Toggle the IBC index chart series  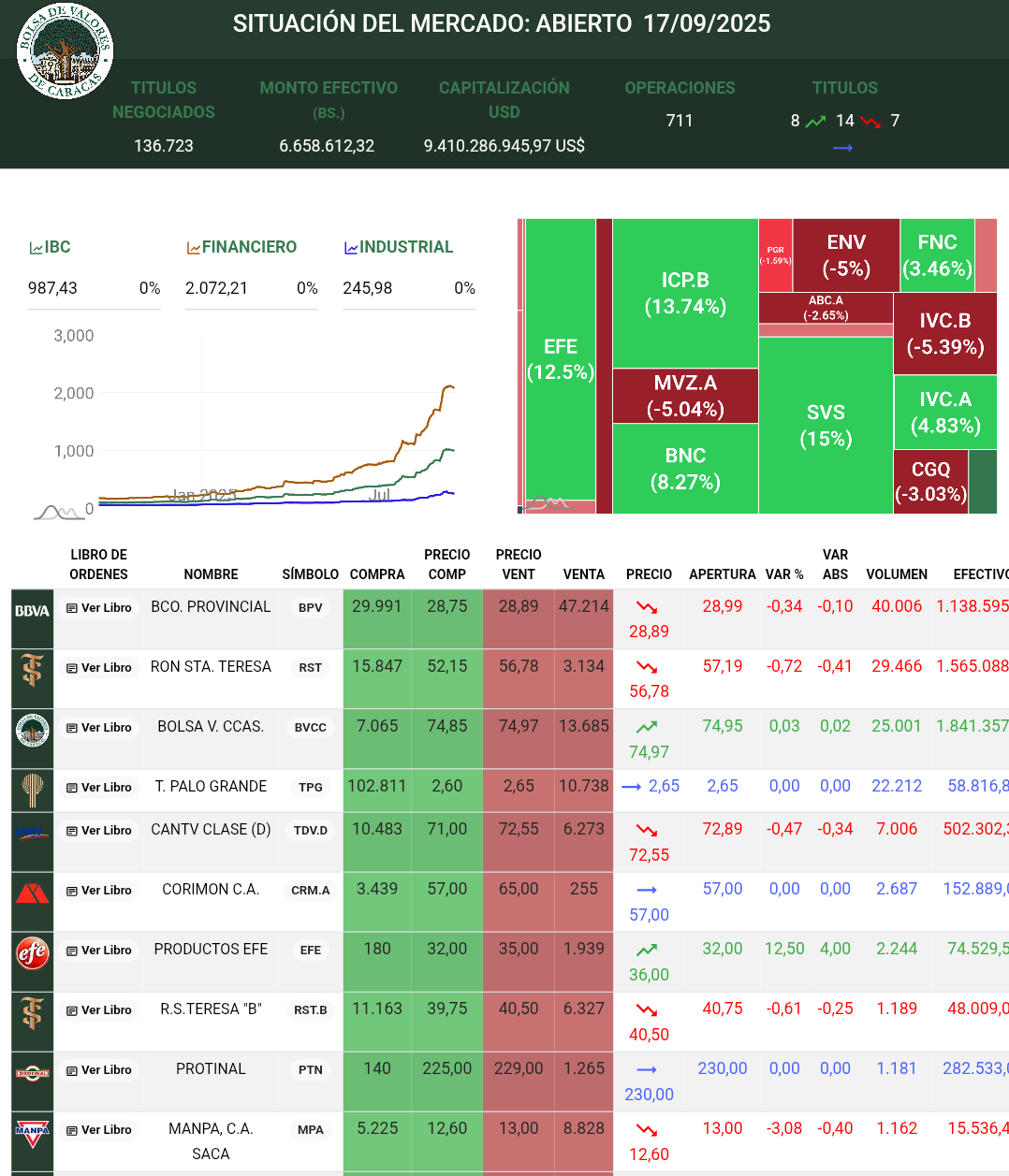pyautogui.click(x=51, y=247)
